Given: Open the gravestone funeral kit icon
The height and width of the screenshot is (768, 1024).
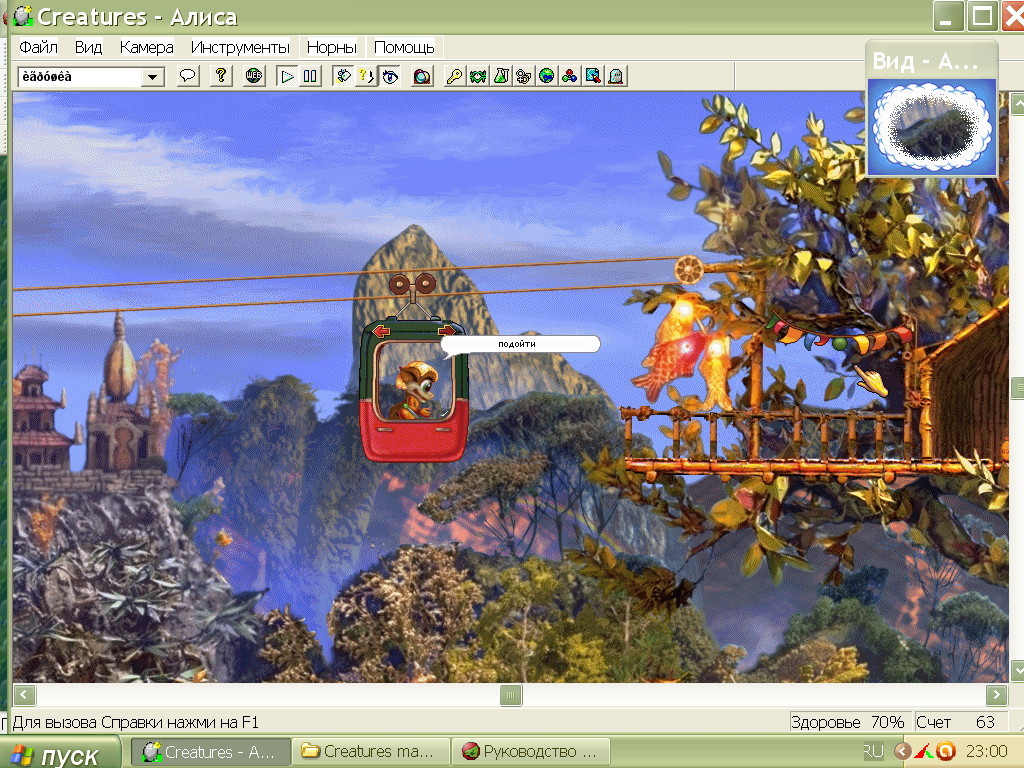Looking at the screenshot, I should click(x=616, y=76).
